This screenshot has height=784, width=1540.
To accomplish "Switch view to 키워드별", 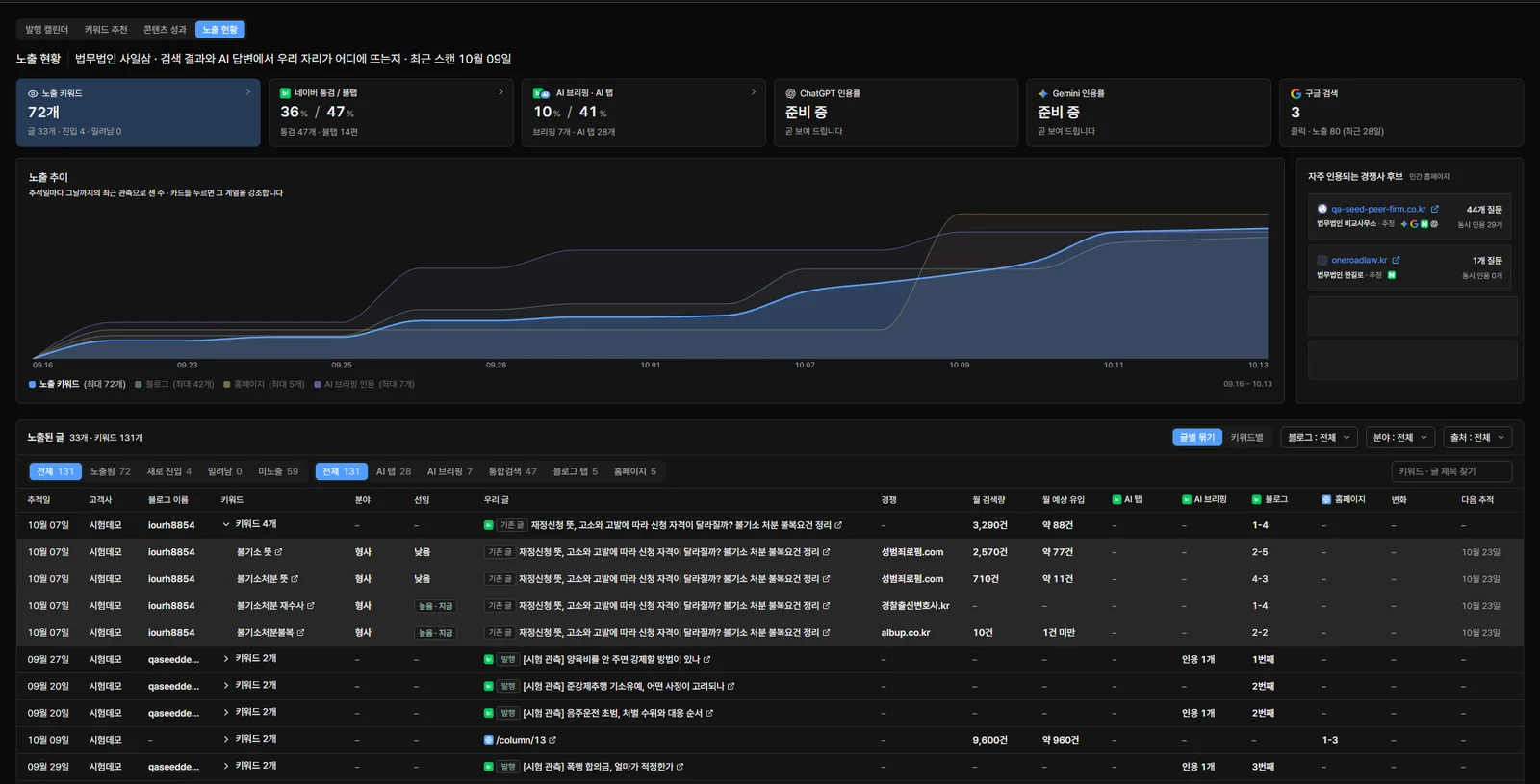I will (x=1246, y=437).
